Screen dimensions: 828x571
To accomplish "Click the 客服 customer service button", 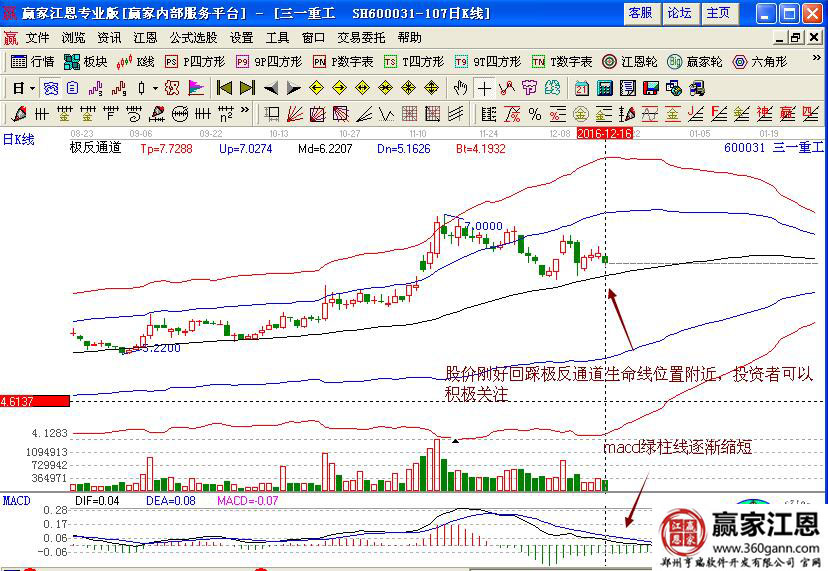I will [x=640, y=13].
